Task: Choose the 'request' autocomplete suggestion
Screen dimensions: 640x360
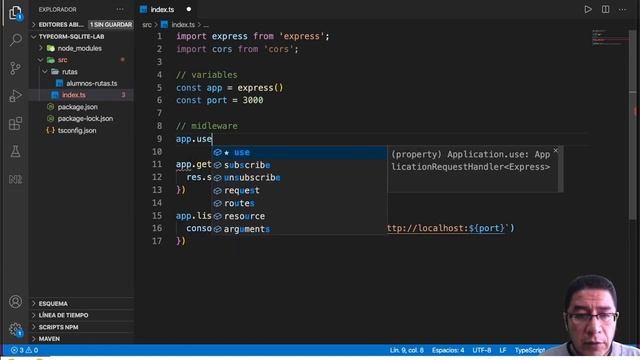Action: [x=299, y=190]
